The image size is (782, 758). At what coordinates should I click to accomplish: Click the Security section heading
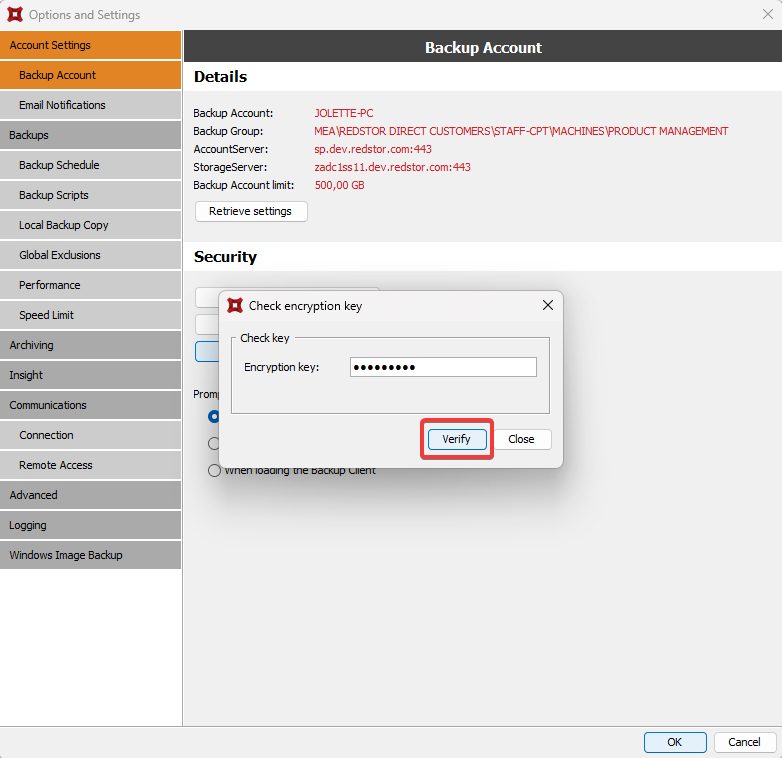[x=225, y=257]
